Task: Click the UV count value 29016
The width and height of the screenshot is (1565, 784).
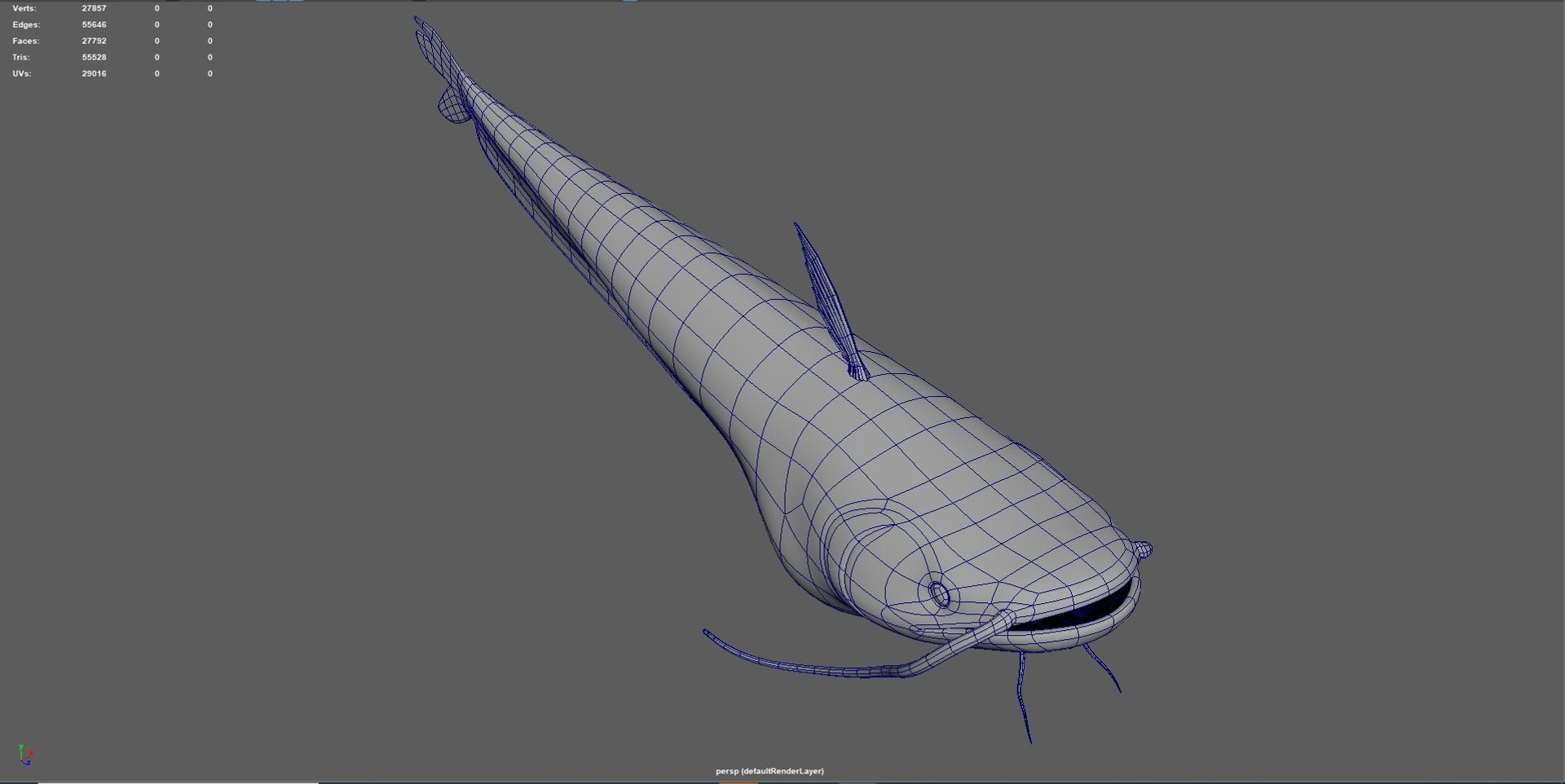Action: 94,73
